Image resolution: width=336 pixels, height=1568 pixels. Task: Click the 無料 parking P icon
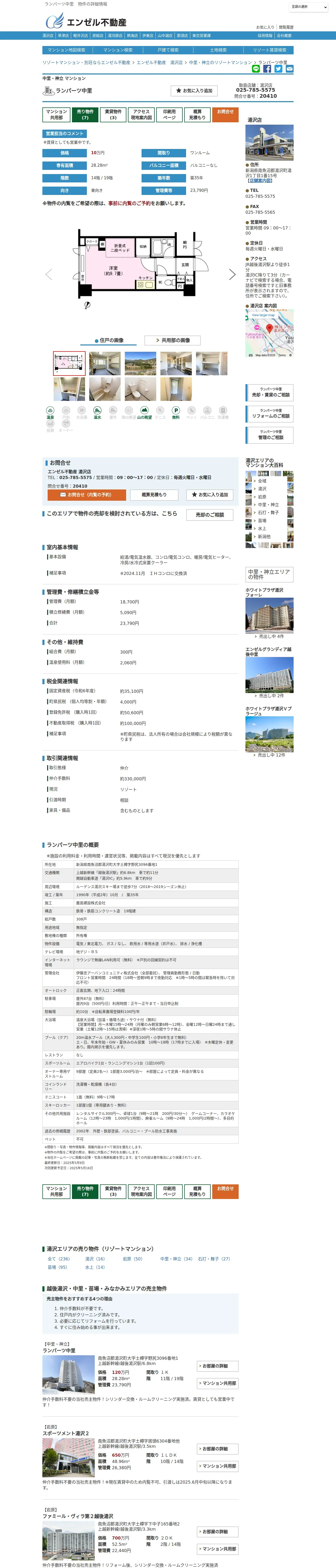click(x=176, y=413)
